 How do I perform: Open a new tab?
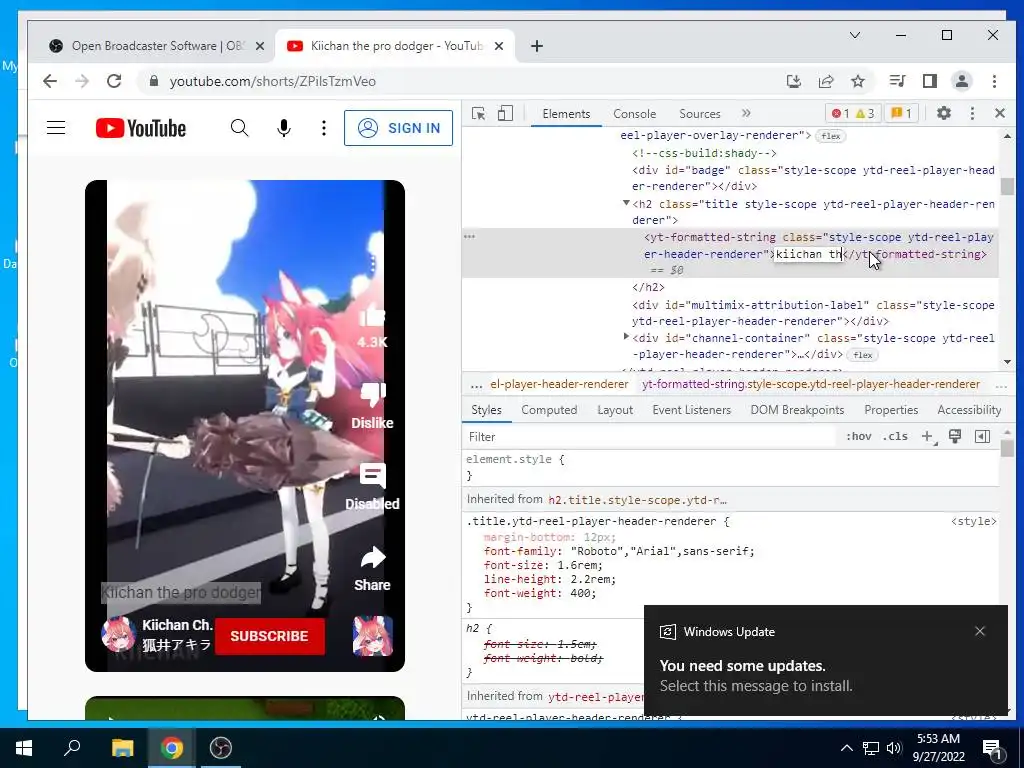point(537,46)
